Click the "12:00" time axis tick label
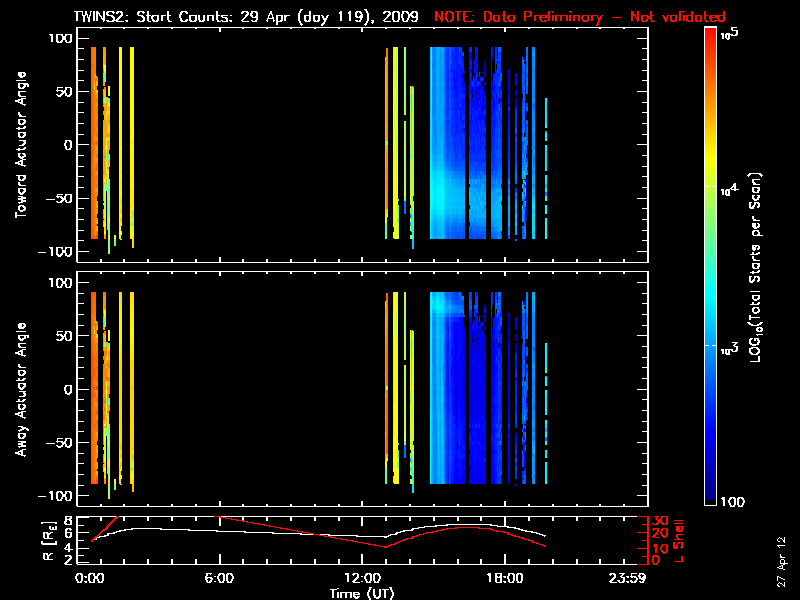The height and width of the screenshot is (600, 800). (x=362, y=578)
